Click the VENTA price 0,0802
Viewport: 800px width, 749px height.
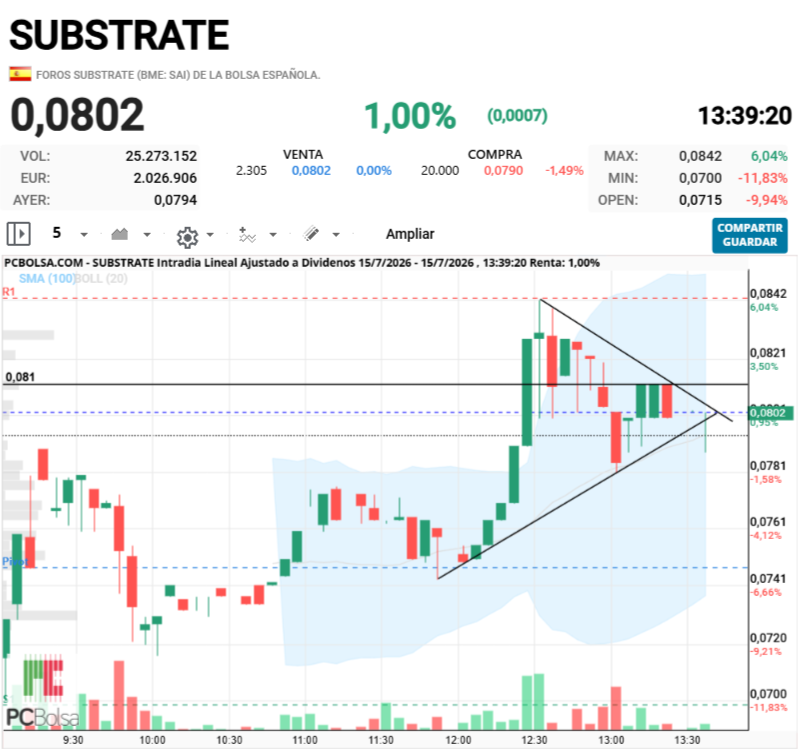[x=311, y=170]
